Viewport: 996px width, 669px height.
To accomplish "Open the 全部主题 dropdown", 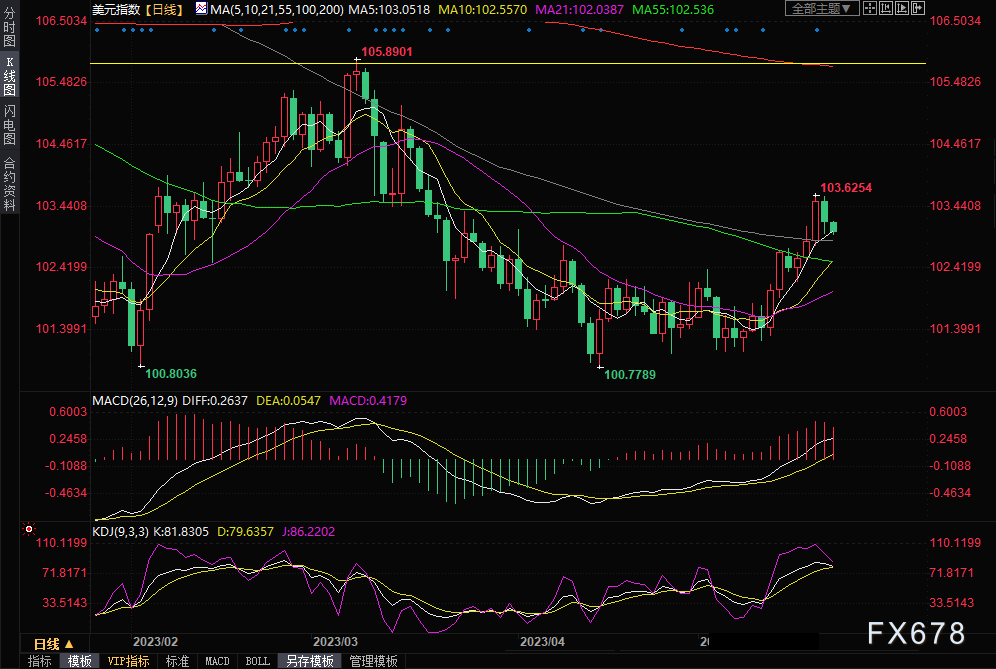I will (x=822, y=8).
